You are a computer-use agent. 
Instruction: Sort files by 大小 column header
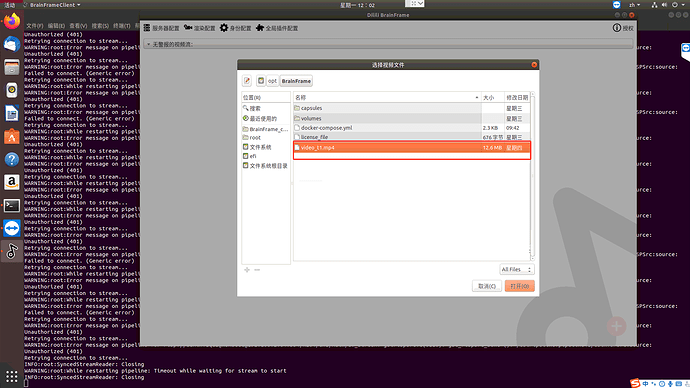tap(492, 97)
